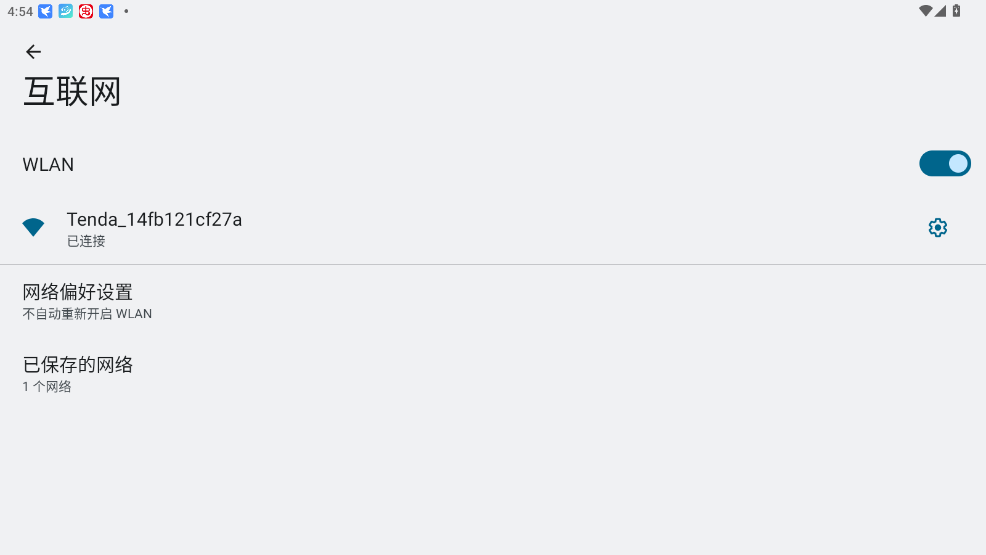Go back using the arrow icon
The width and height of the screenshot is (986, 555).
[33, 52]
